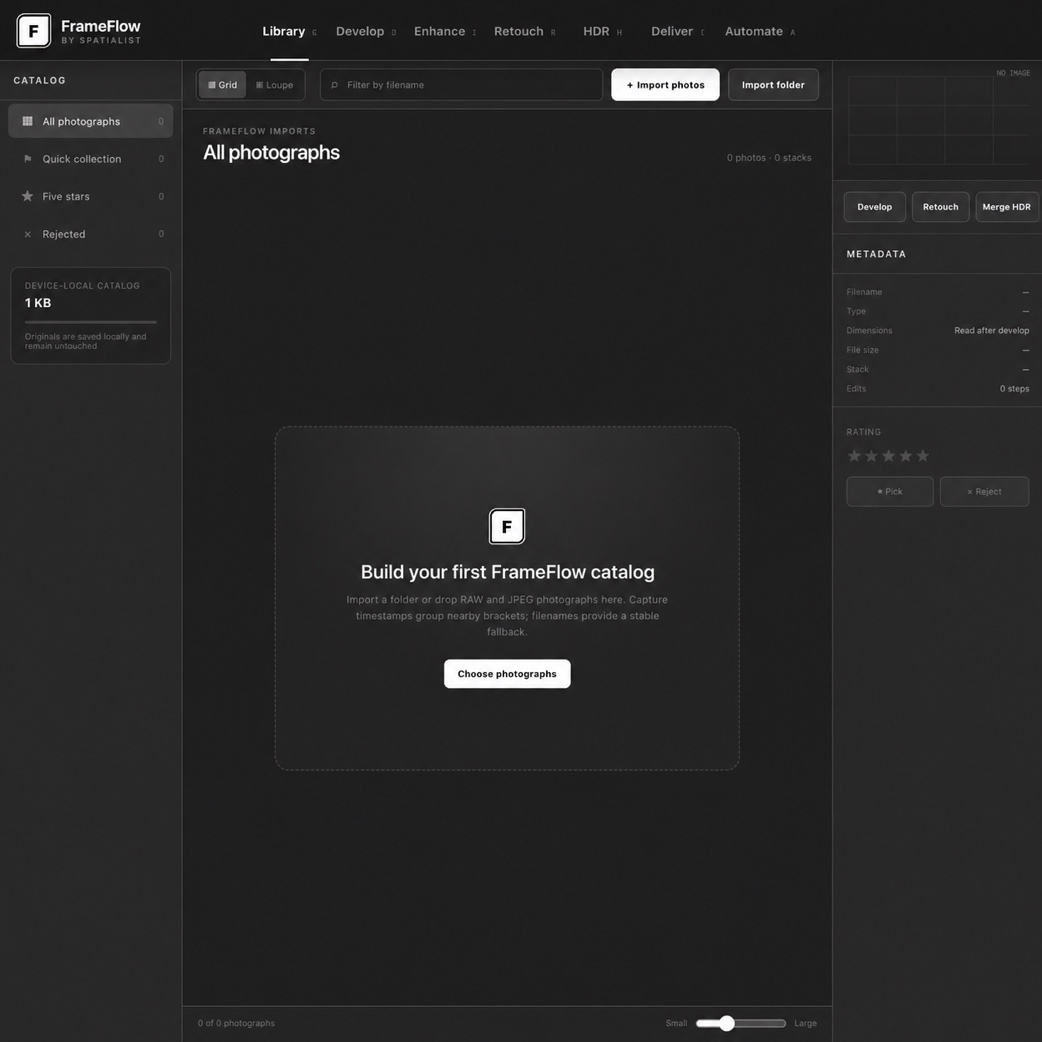Click the "0 steps" edits value
Screen dimensions: 1042x1042
point(1014,389)
